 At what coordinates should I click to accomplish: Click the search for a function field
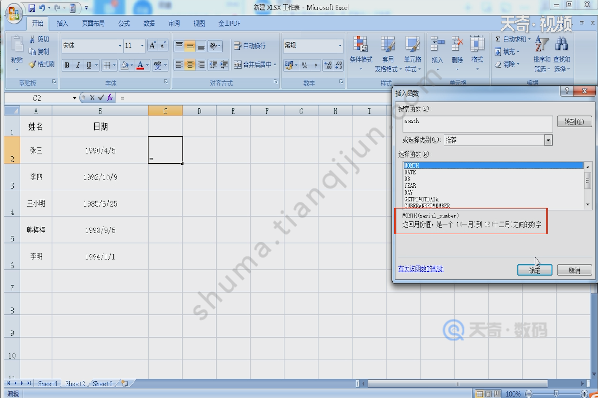point(477,124)
